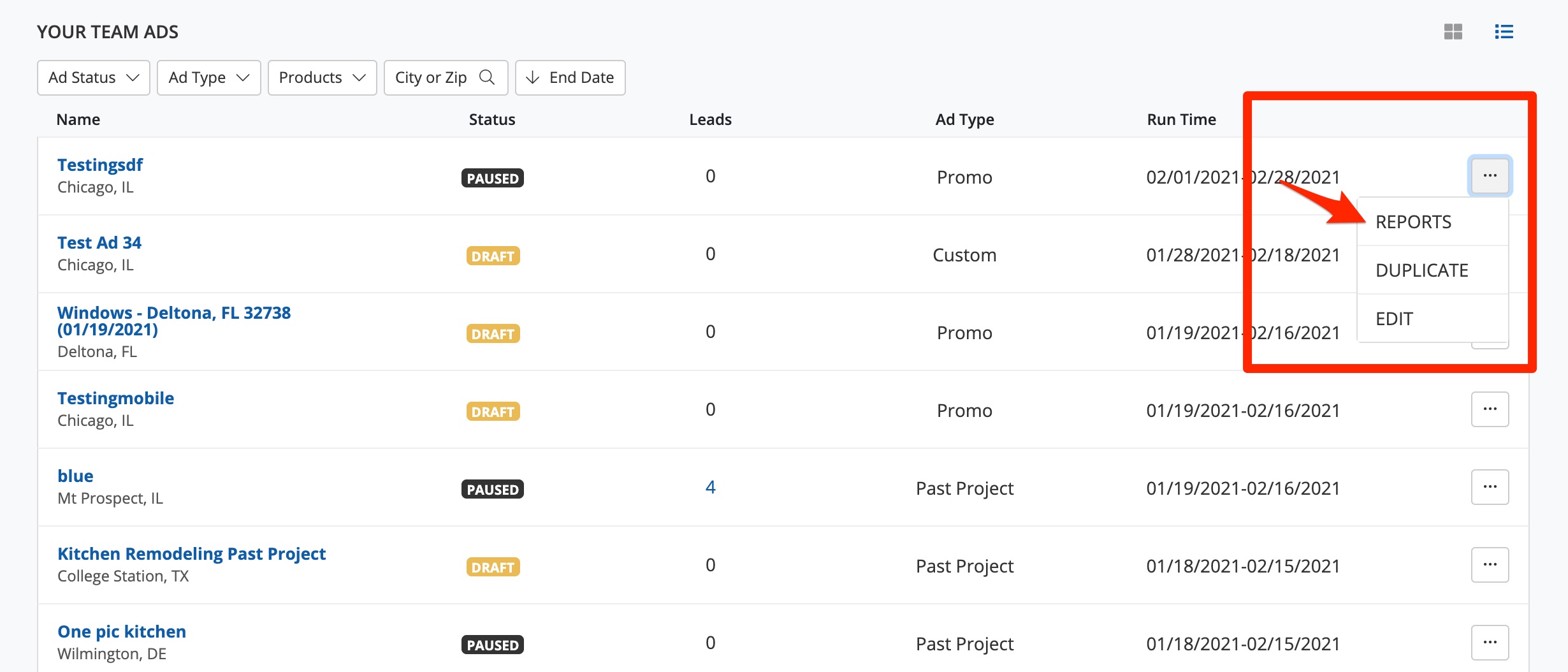Open options for Testingmobile ad
The height and width of the screenshot is (672, 1568).
point(1490,409)
